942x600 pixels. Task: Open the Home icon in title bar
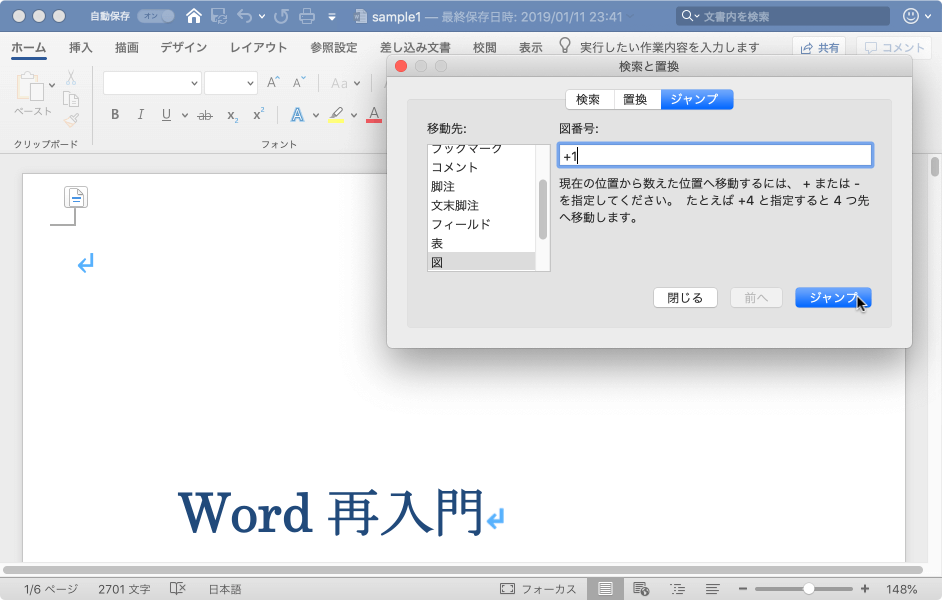(x=193, y=16)
